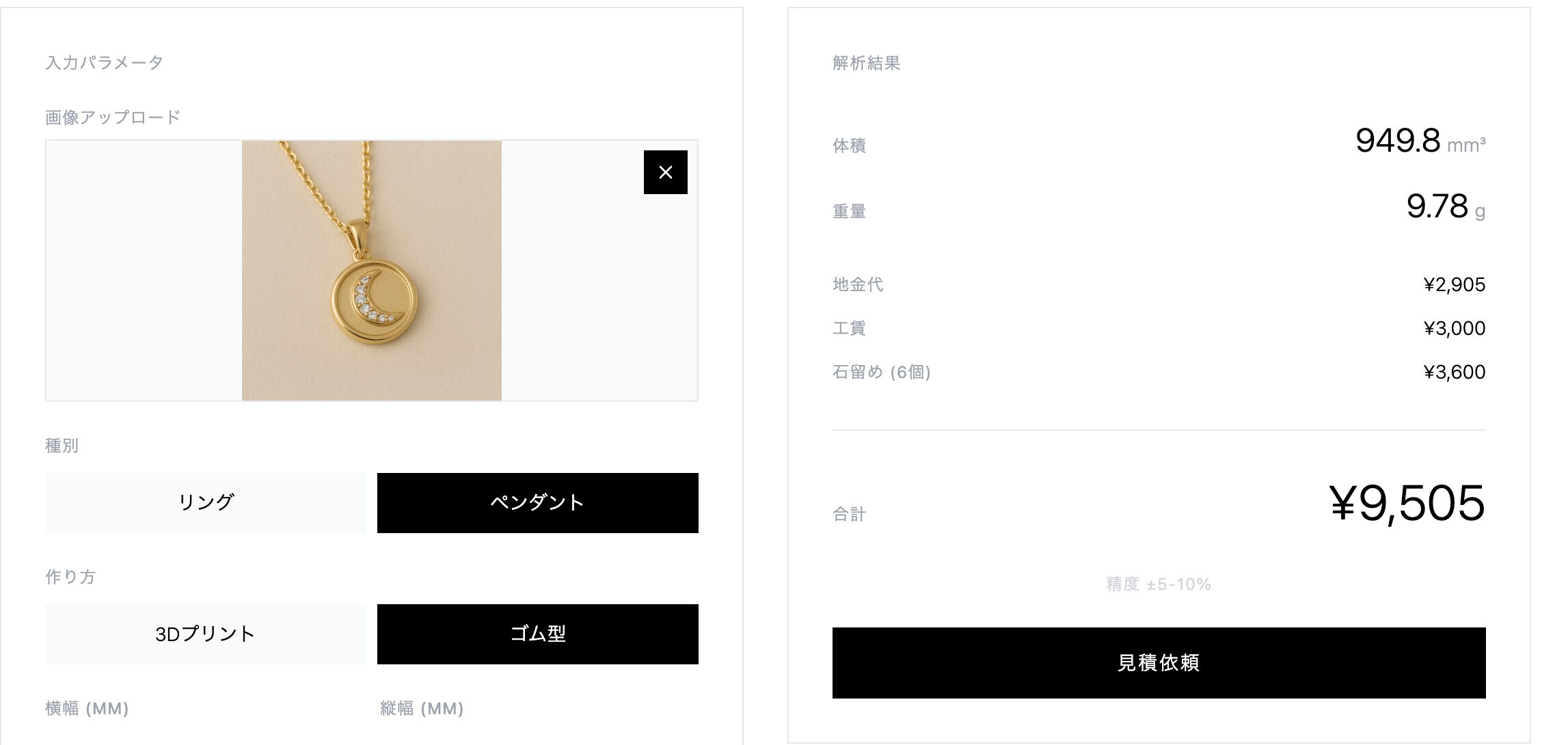
Task: Click the moon pendant photo thumbnail
Action: tap(372, 271)
